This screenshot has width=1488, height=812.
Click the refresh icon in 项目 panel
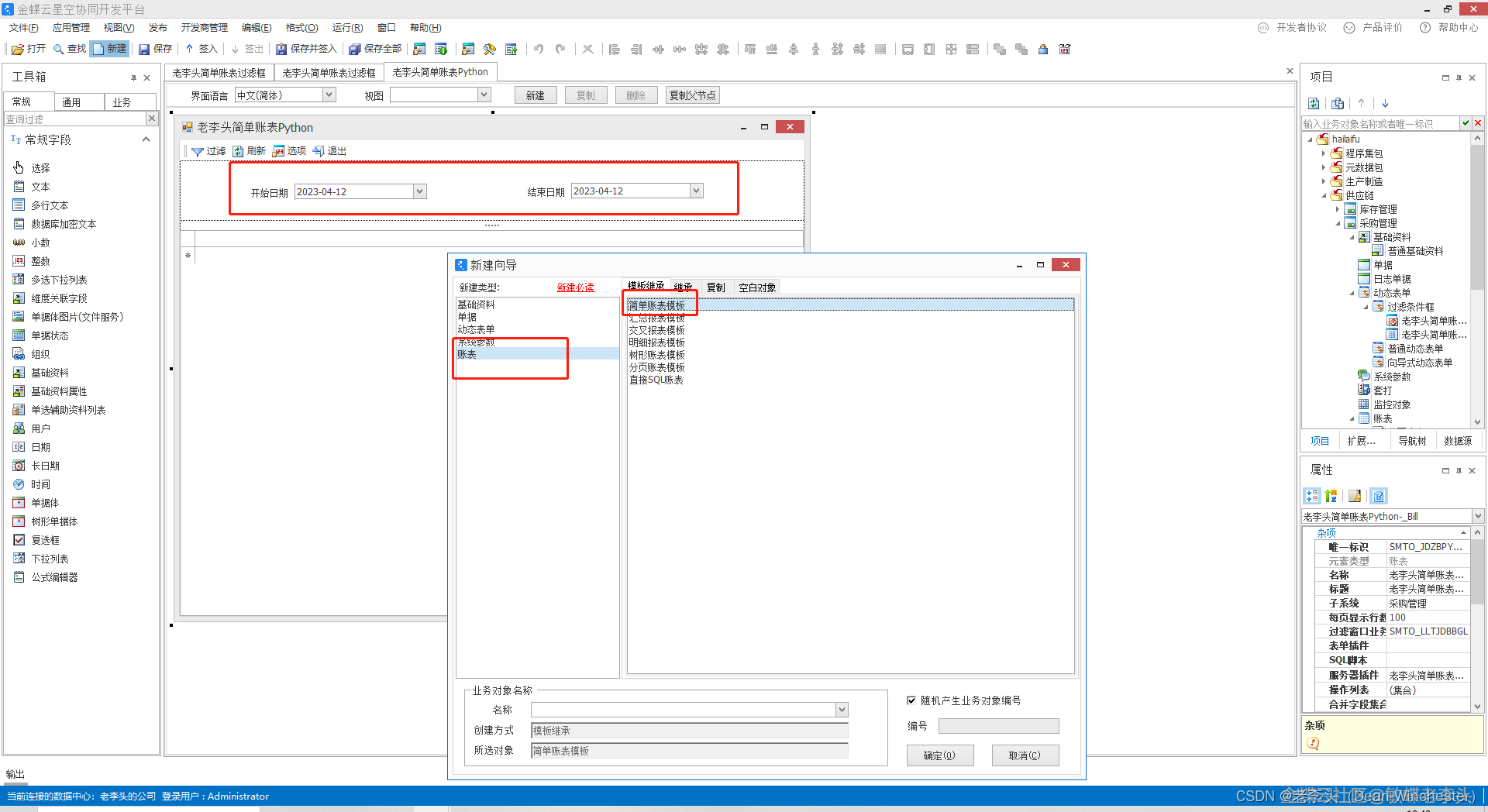1314,103
